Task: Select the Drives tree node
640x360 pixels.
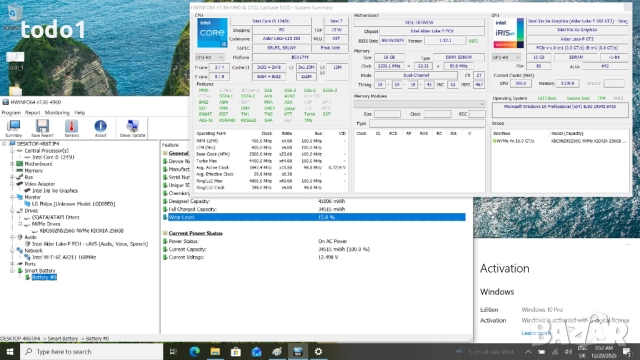Action: click(x=31, y=211)
